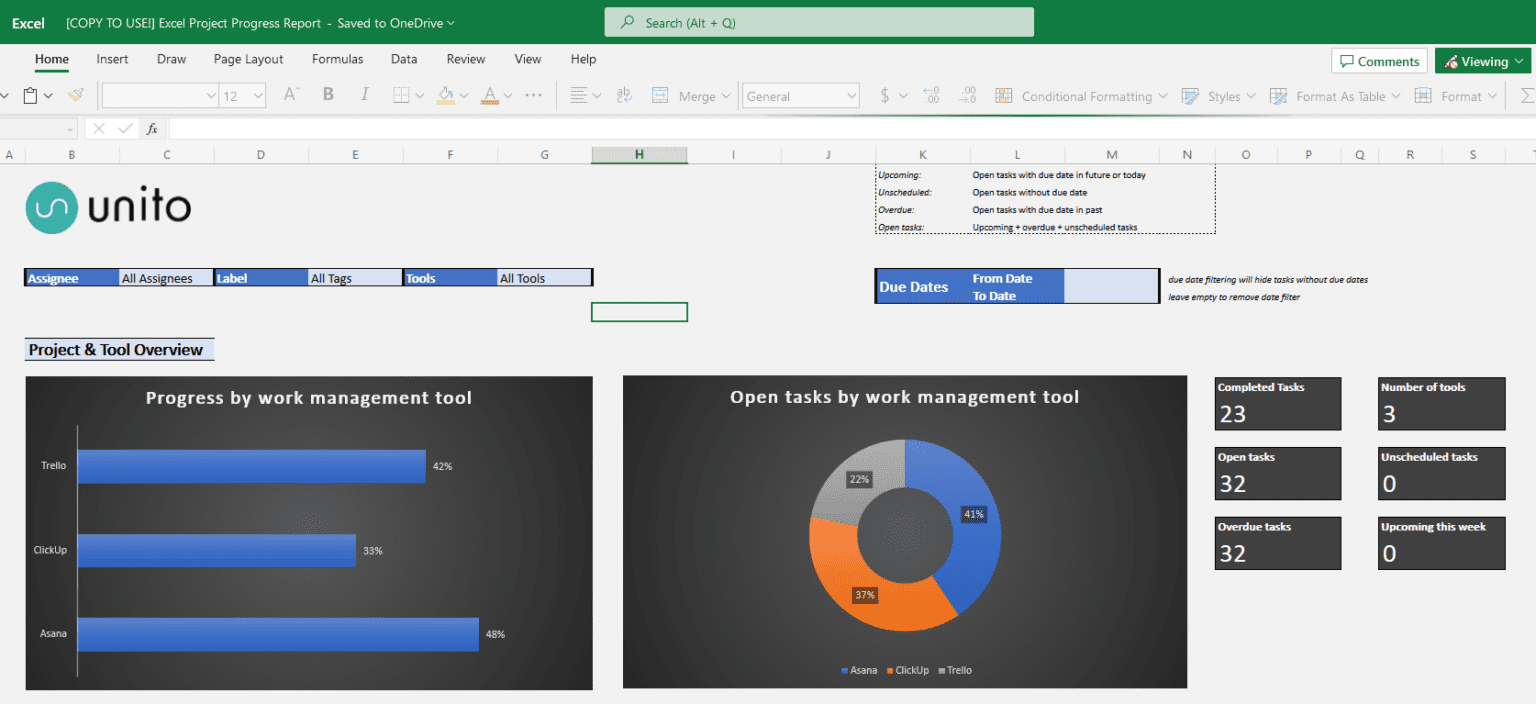Select the Format Painter tool
Image resolution: width=1536 pixels, height=704 pixels.
pyautogui.click(x=75, y=95)
